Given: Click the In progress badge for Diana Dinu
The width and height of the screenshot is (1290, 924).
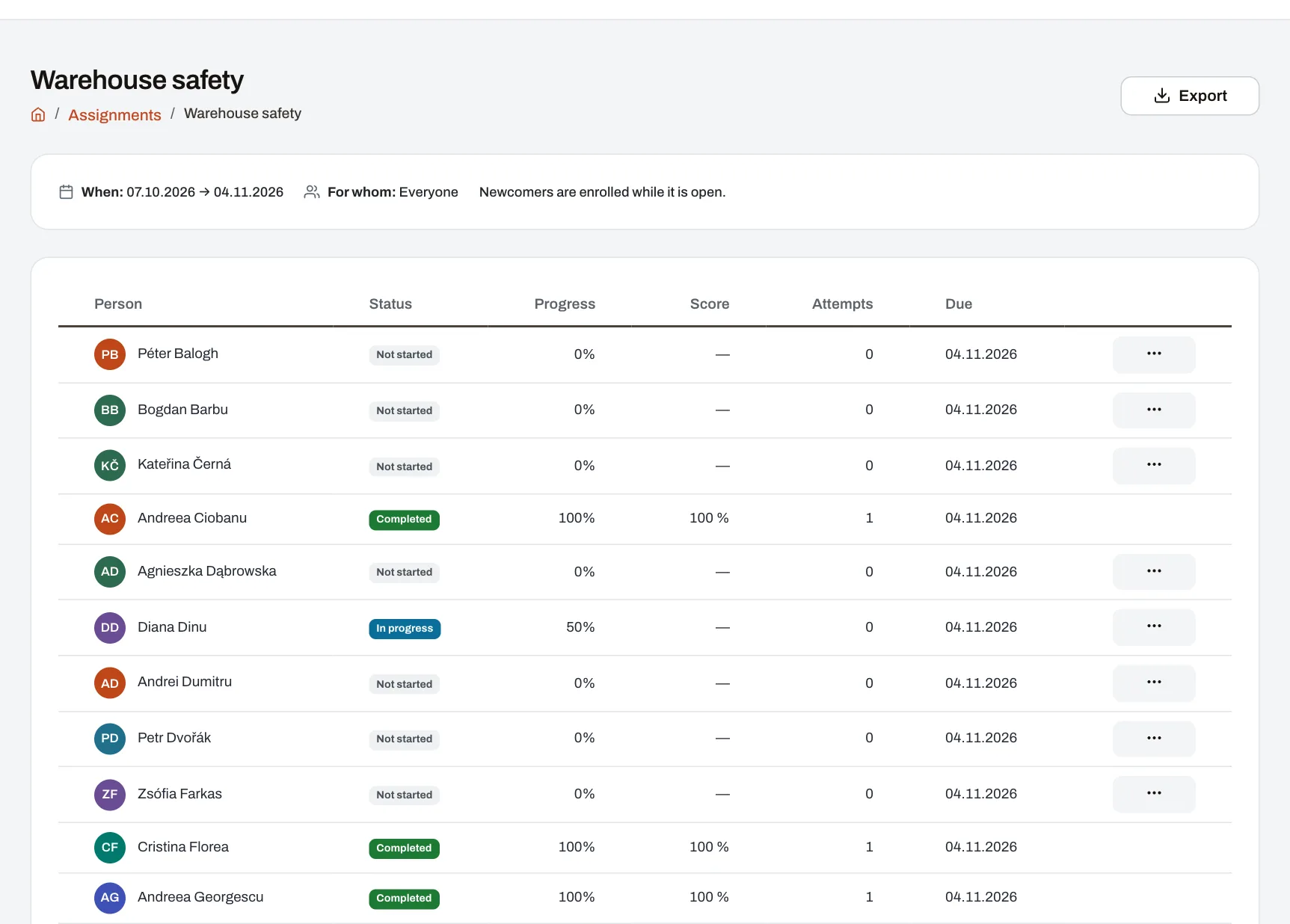Looking at the screenshot, I should point(405,628).
